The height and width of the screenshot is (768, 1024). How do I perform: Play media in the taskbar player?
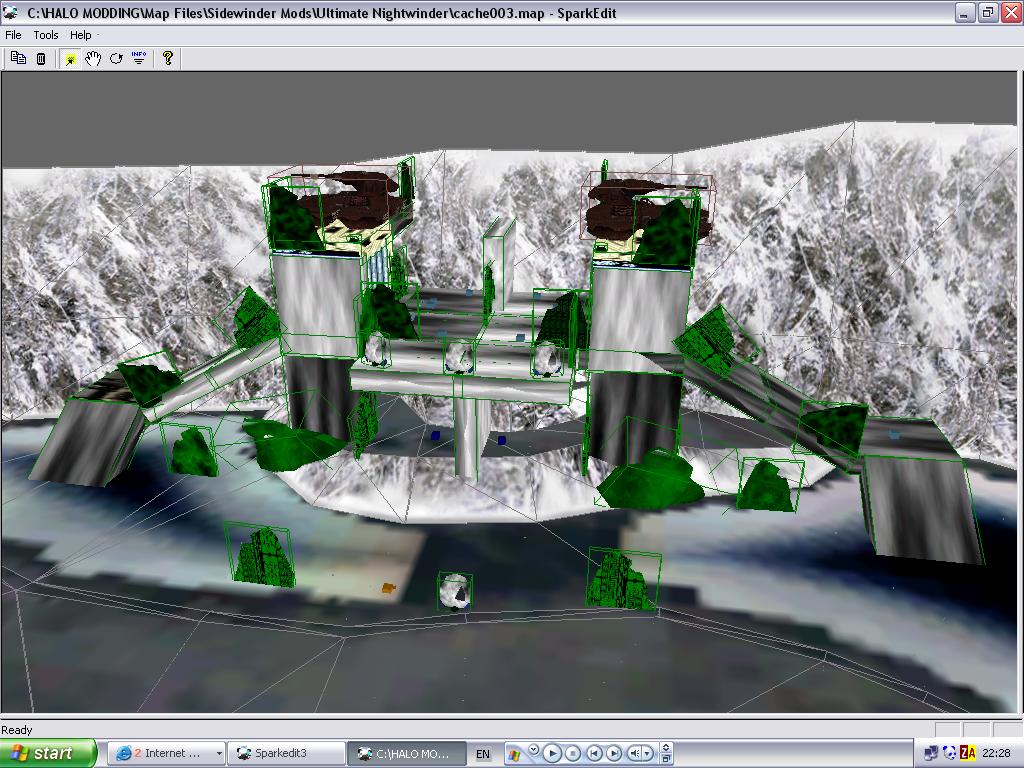point(552,754)
